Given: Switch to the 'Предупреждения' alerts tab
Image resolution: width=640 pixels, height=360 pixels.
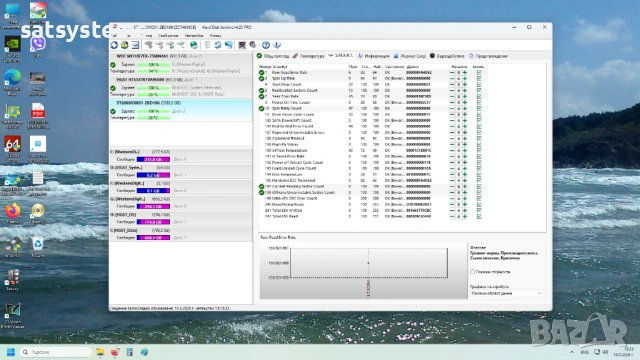Looking at the screenshot, I should tap(488, 56).
